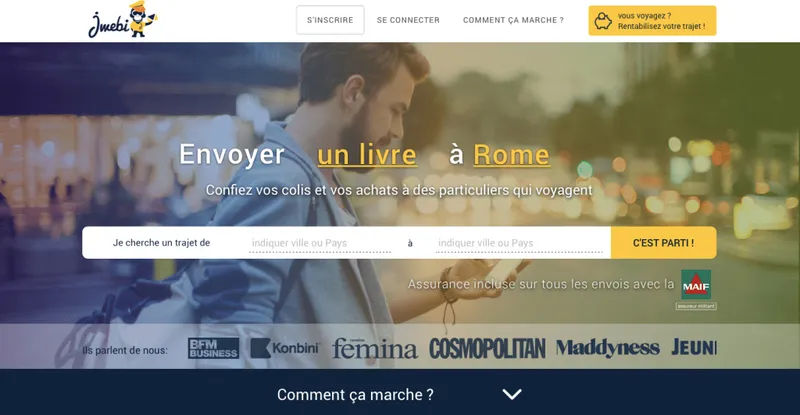Select the Maddyness press logo
This screenshot has height=415, width=800.
608,348
